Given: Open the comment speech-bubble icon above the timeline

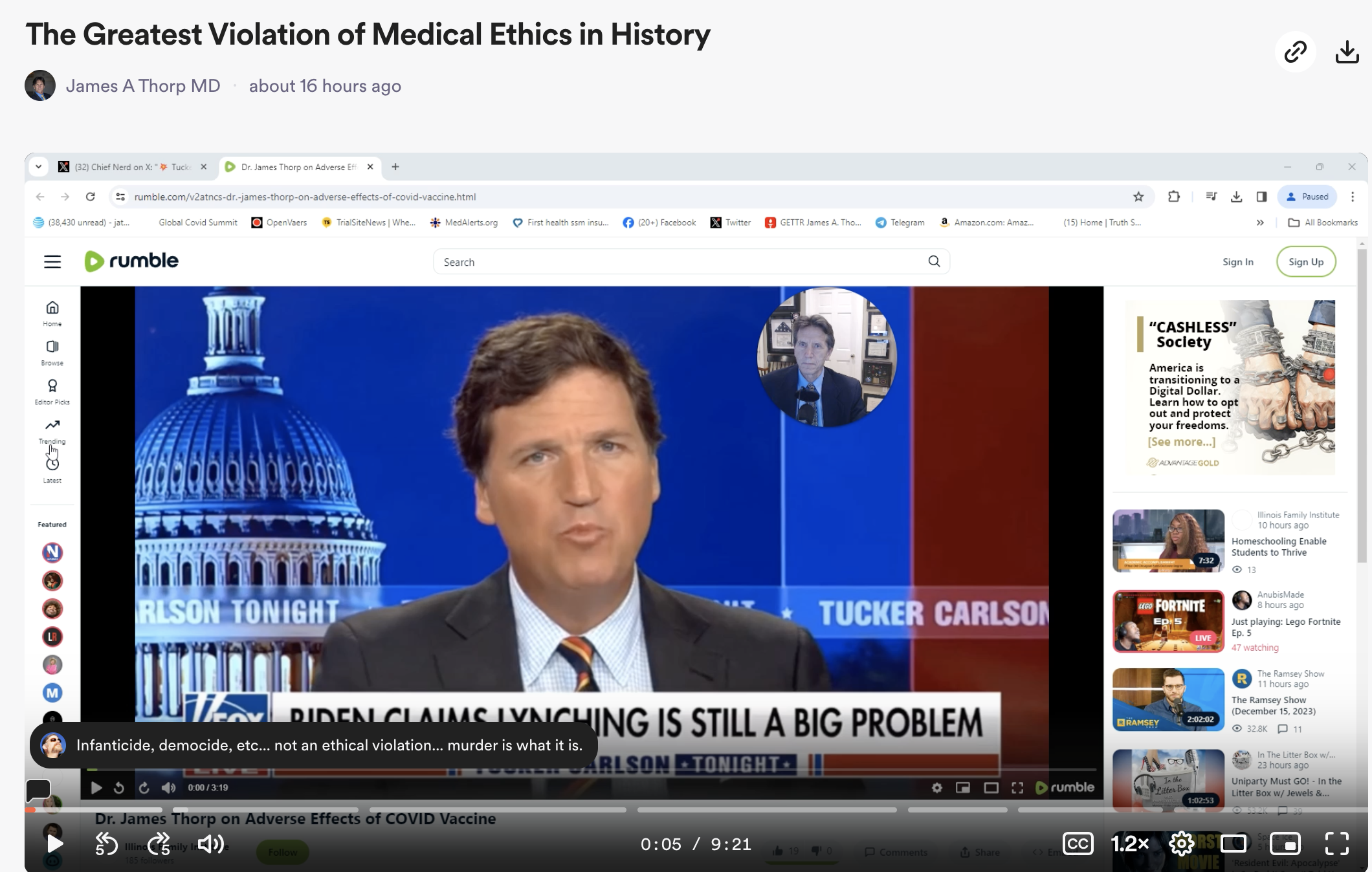Looking at the screenshot, I should 38,790.
